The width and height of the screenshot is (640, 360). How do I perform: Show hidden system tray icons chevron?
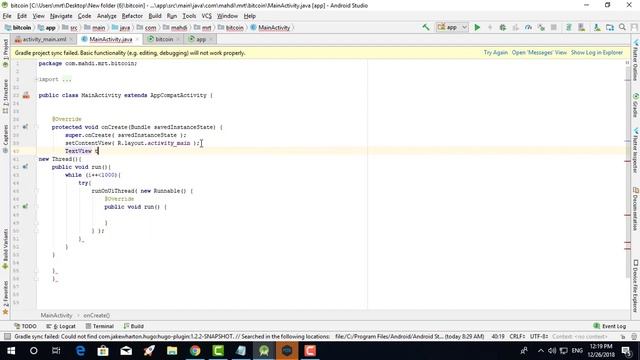(541, 351)
